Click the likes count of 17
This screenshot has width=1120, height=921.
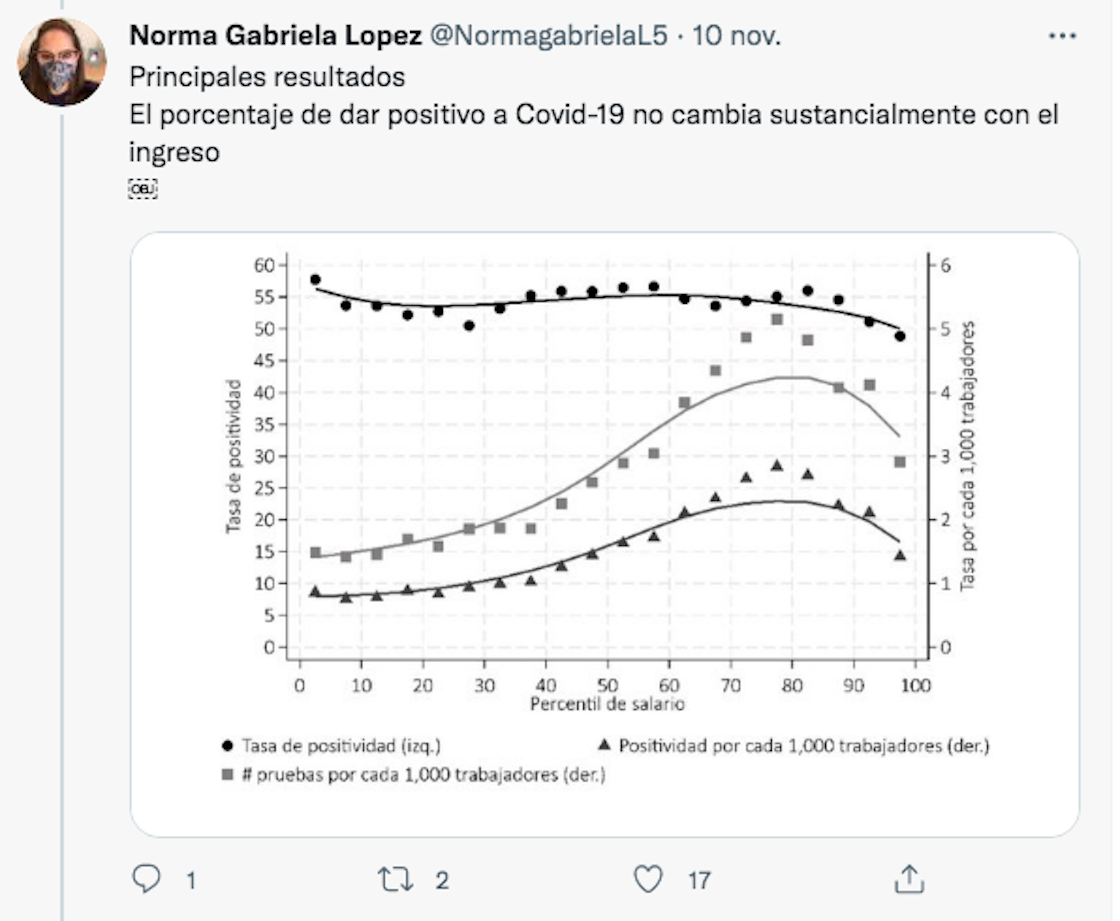click(699, 880)
